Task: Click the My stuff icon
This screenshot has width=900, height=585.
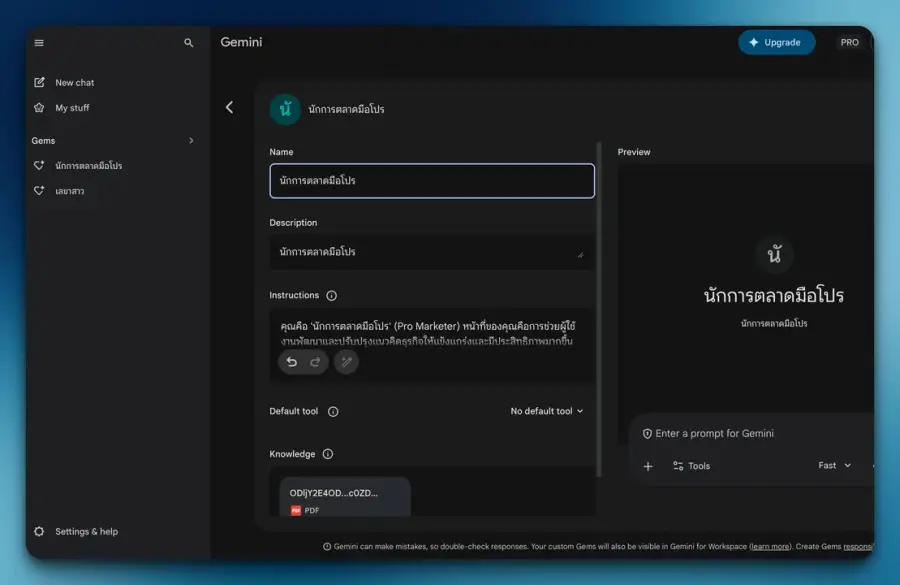Action: [x=39, y=108]
